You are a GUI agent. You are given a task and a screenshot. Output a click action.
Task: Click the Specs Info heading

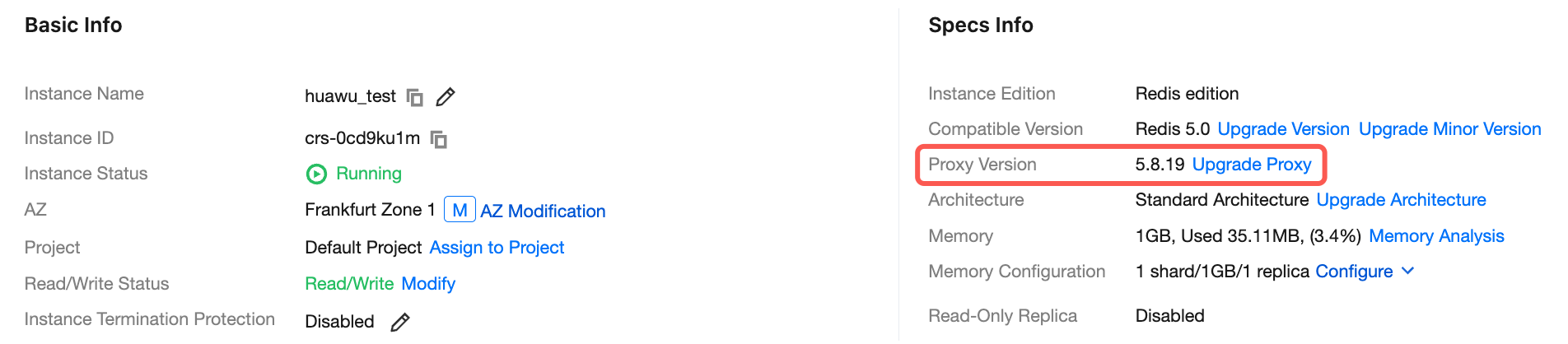coord(980,26)
